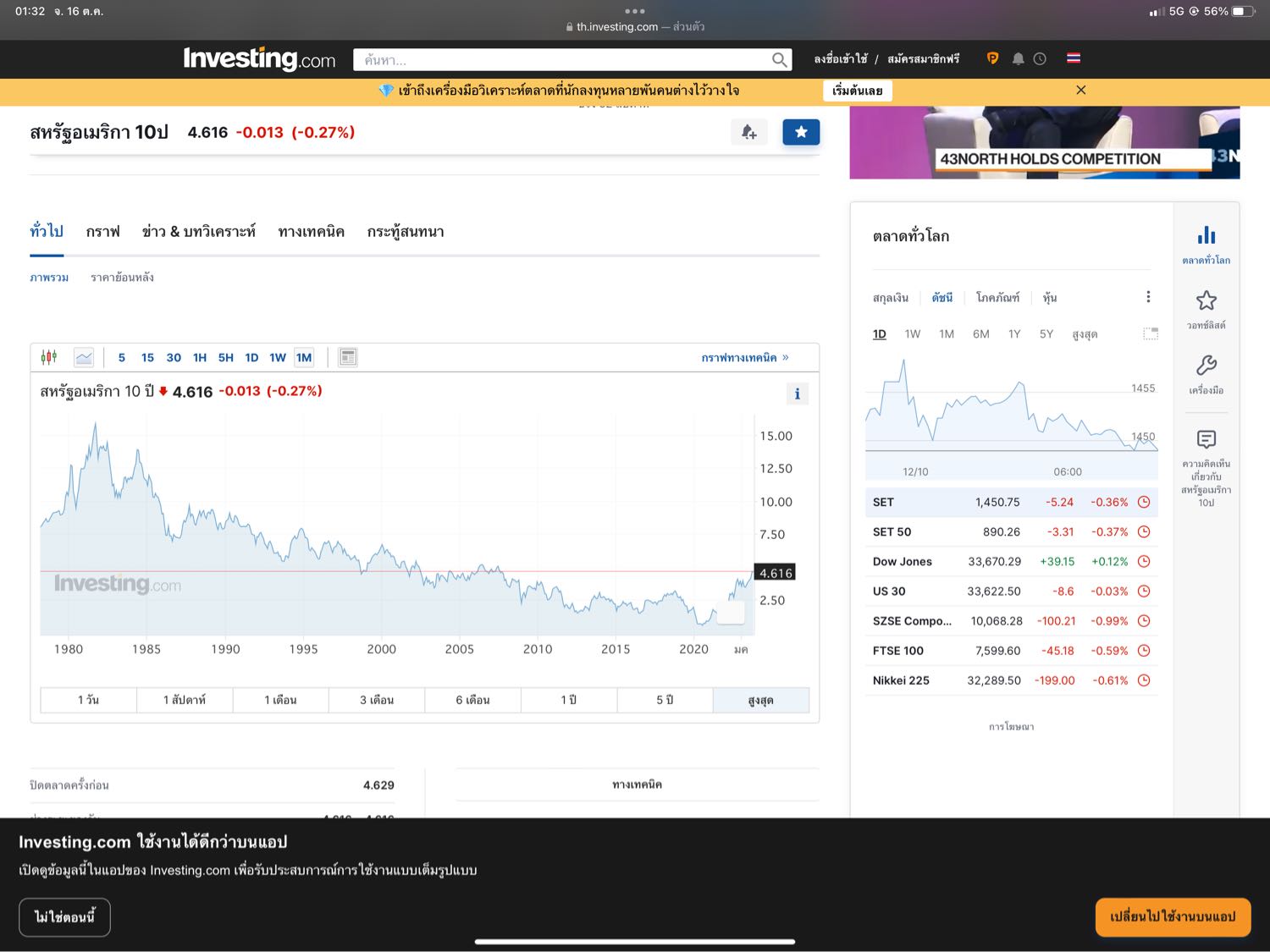Set chart range to 3 เดือน

[x=377, y=700]
